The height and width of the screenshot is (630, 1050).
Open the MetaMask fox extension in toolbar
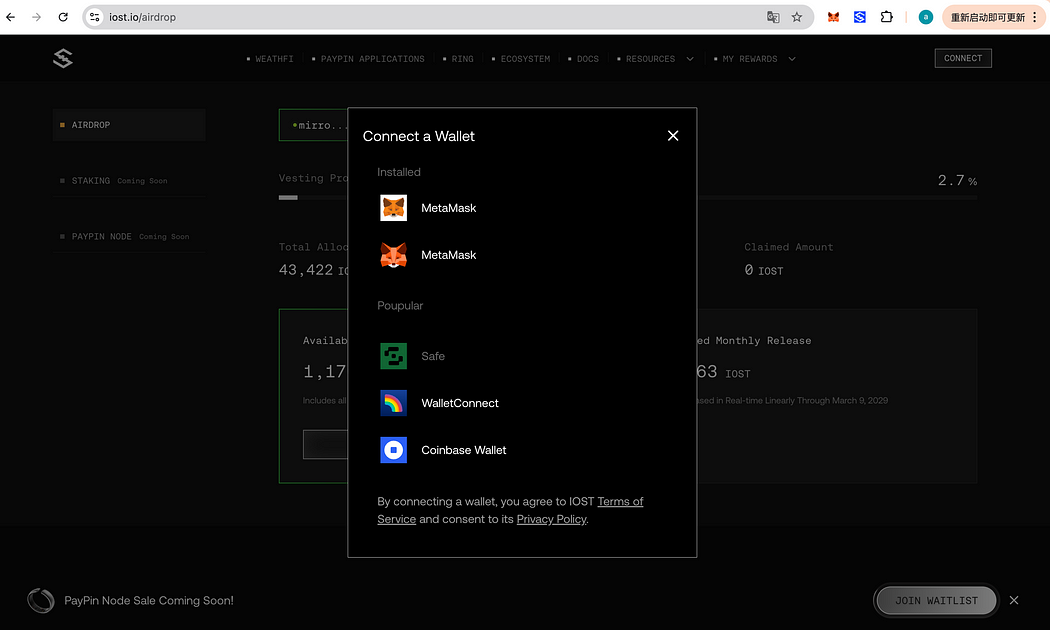pos(833,17)
